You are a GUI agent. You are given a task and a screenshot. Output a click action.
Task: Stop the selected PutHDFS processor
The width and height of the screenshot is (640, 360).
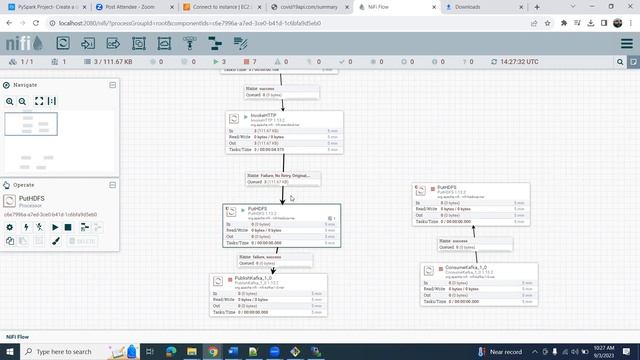coord(68,227)
